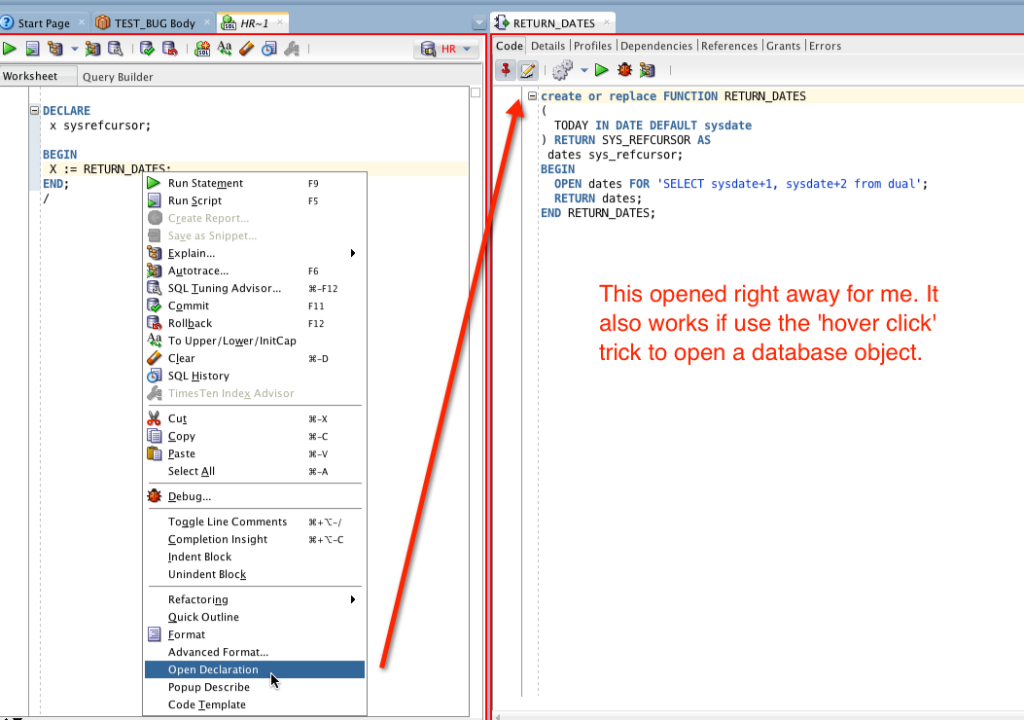Viewport: 1024px width, 720px height.
Task: Choose Popup Describe from context menu
Action: click(208, 687)
